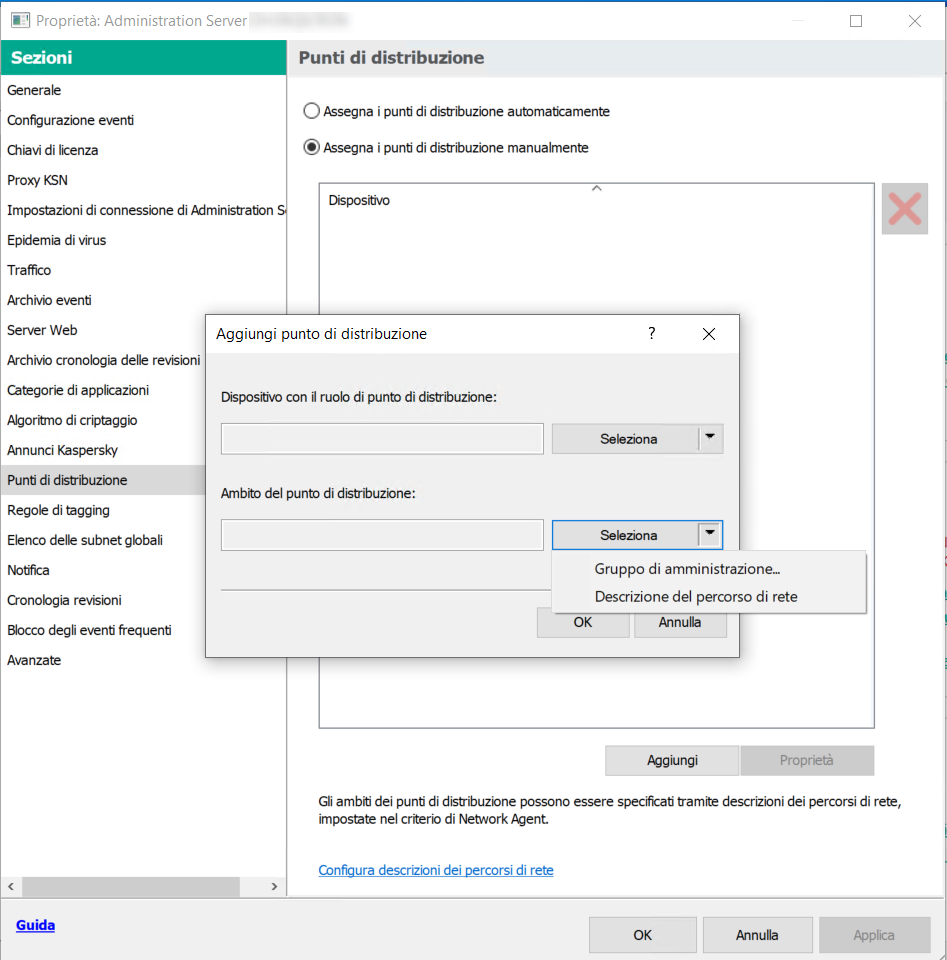Image resolution: width=947 pixels, height=960 pixels.
Task: Click Seleziona for distribution point scope
Action: point(628,534)
